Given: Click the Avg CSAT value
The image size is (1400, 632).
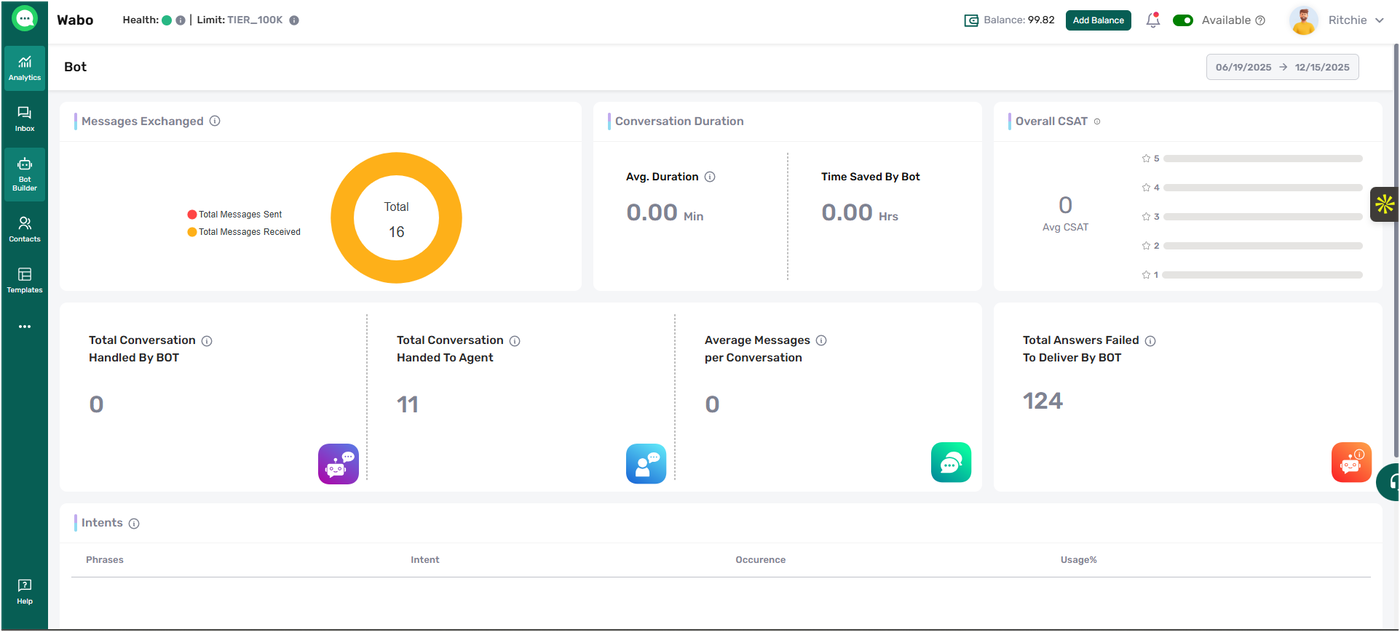Looking at the screenshot, I should 1065,205.
